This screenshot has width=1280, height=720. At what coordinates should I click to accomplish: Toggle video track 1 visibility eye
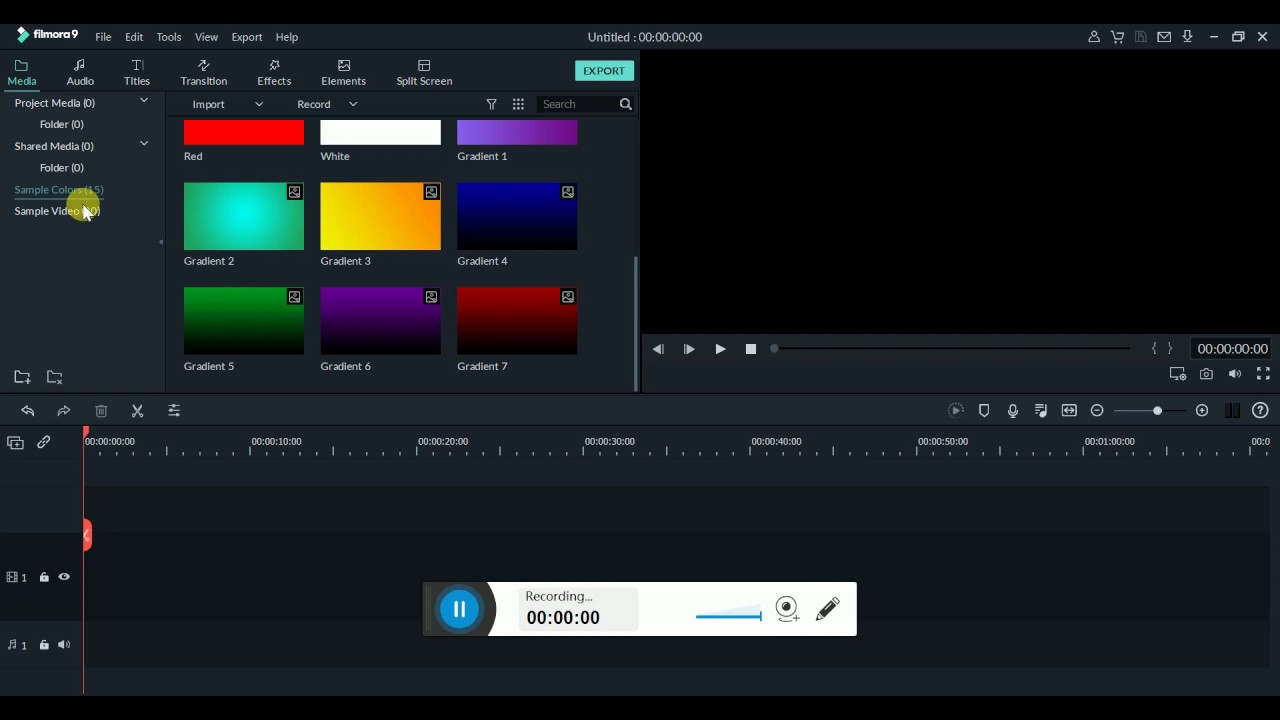click(x=64, y=577)
